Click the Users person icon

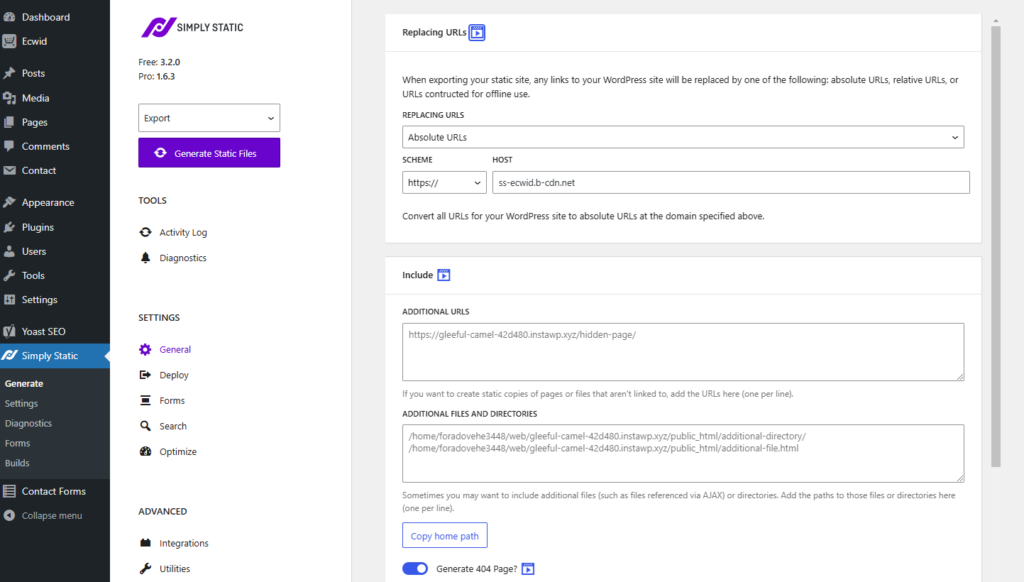tap(9, 251)
